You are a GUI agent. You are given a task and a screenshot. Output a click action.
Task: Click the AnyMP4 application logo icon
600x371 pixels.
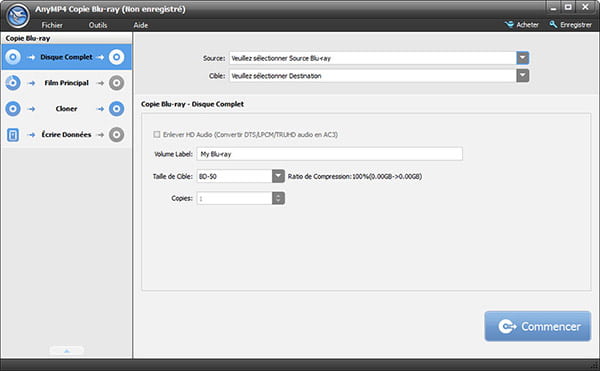[18, 16]
